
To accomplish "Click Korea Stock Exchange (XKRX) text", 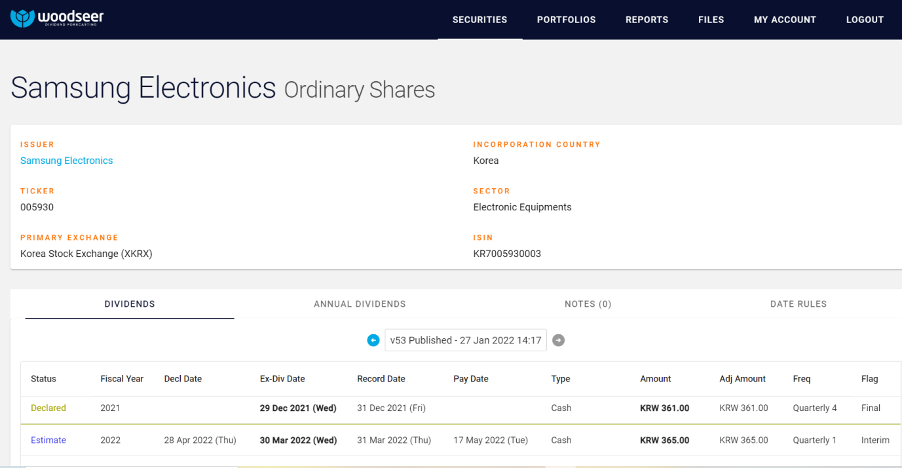I will (86, 254).
